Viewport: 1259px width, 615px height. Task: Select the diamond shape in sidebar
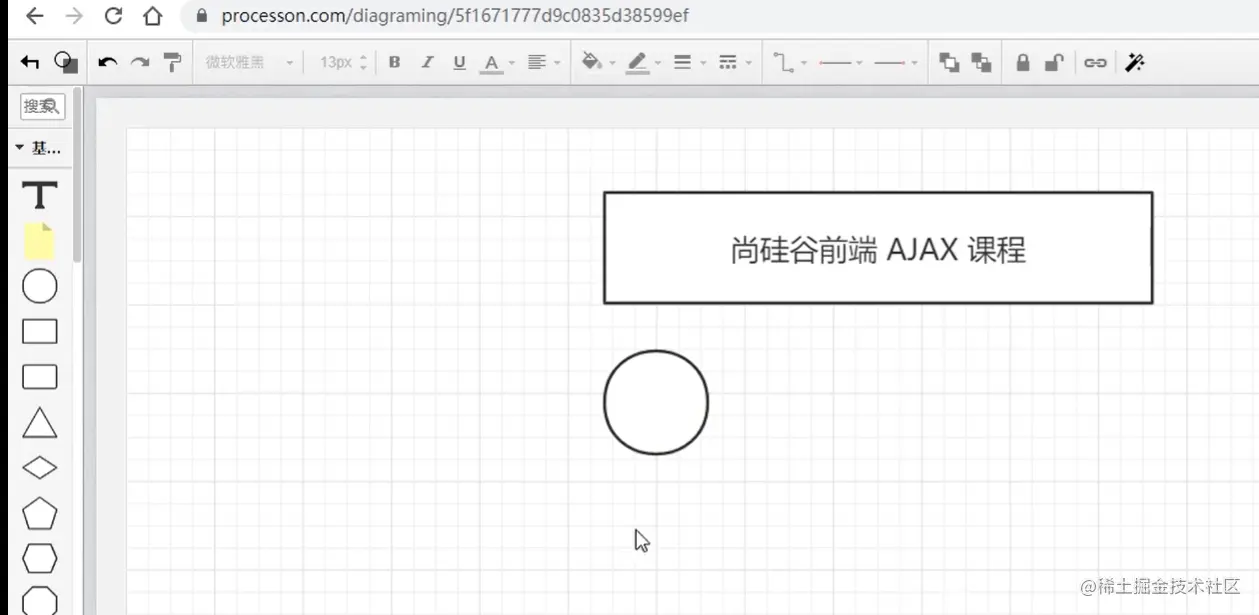[40, 468]
